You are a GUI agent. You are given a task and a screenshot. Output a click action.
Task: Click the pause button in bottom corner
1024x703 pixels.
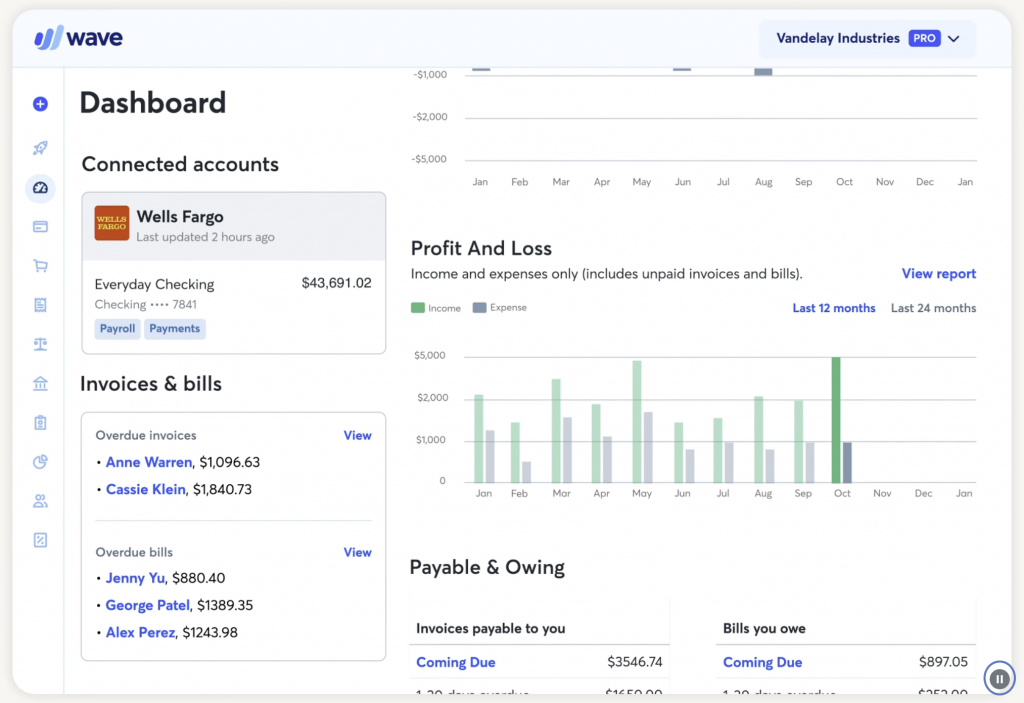point(999,678)
